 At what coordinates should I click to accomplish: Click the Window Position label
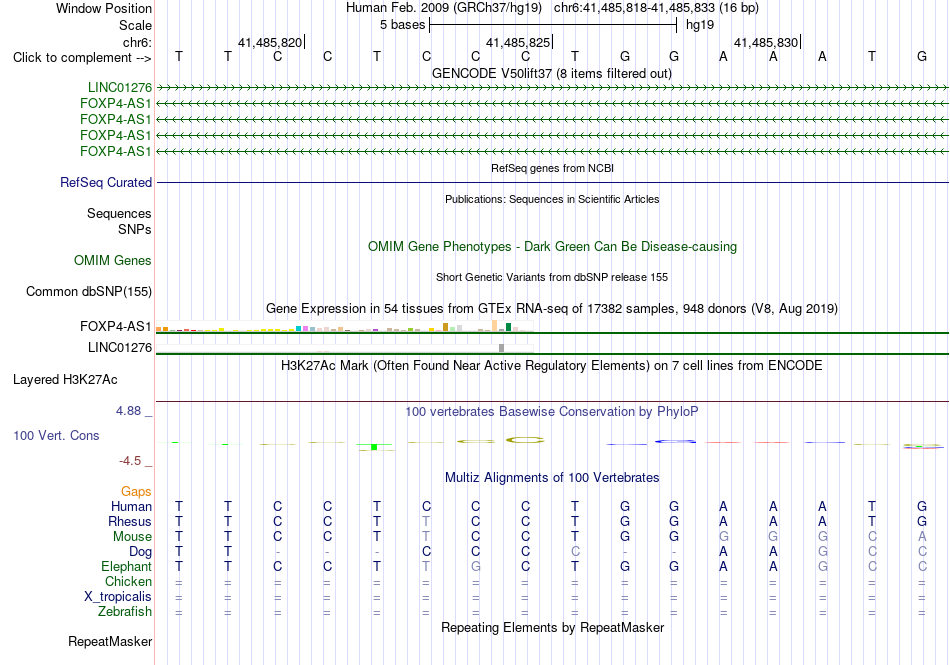[104, 8]
